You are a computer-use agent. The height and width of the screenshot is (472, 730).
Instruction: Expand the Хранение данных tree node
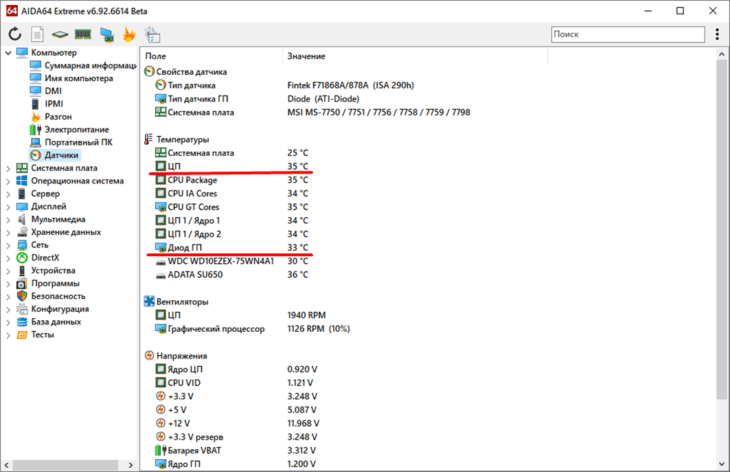click(8, 232)
